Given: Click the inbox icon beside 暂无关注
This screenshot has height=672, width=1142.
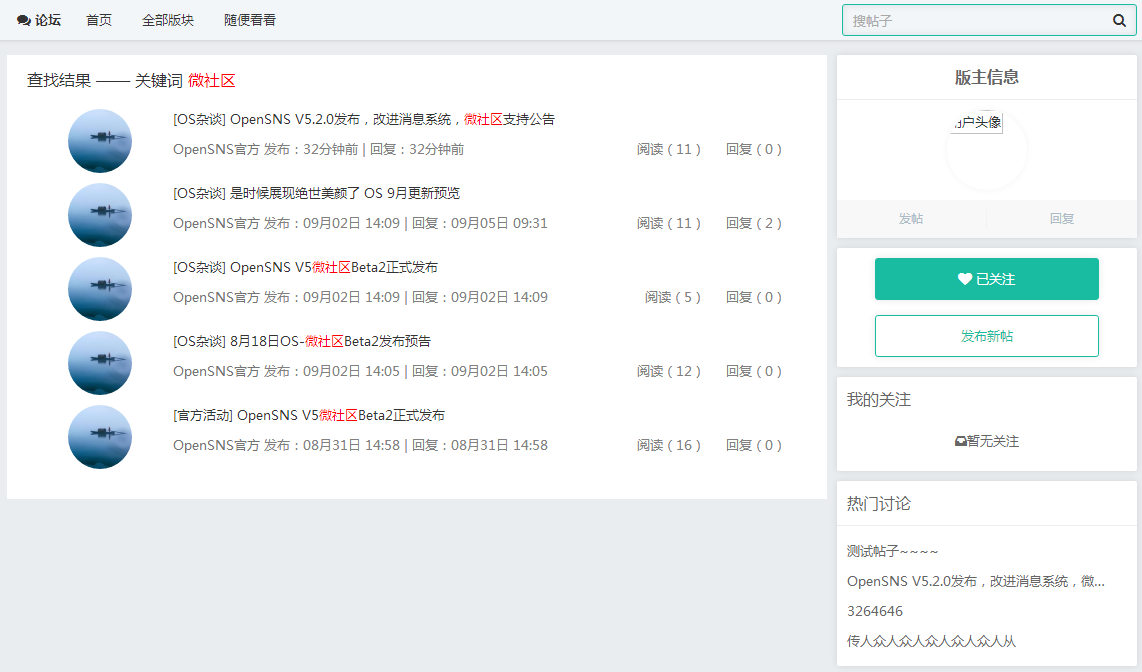Looking at the screenshot, I should pyautogui.click(x=960, y=441).
